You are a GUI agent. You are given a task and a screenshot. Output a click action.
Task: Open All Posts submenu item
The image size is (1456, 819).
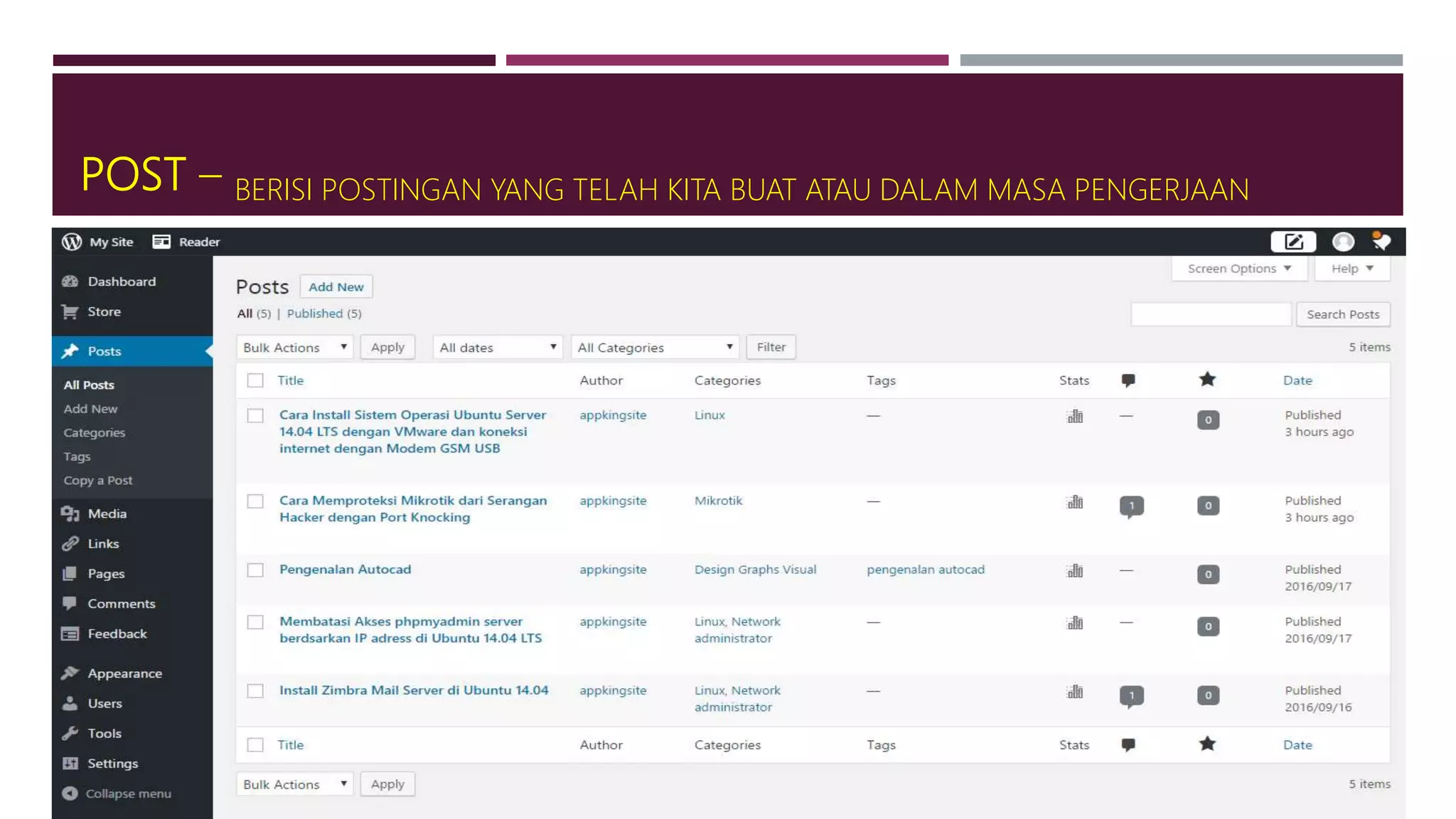pos(89,385)
